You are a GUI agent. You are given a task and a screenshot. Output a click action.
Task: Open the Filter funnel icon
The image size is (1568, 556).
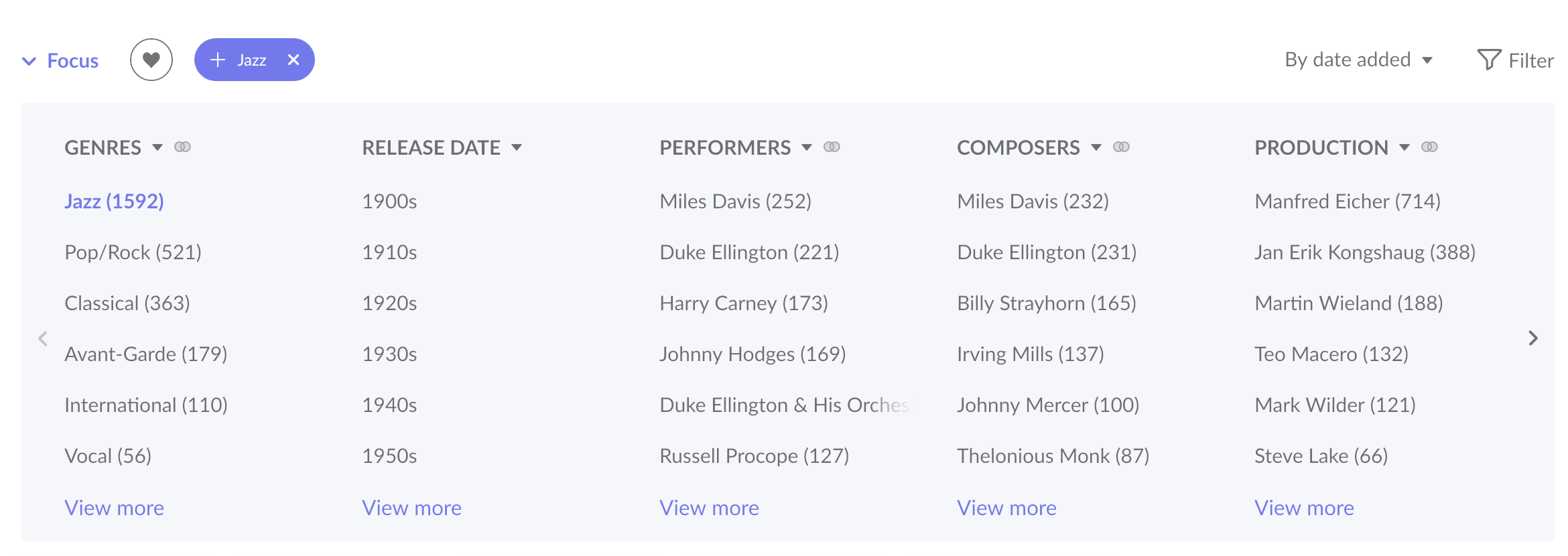tap(1489, 60)
